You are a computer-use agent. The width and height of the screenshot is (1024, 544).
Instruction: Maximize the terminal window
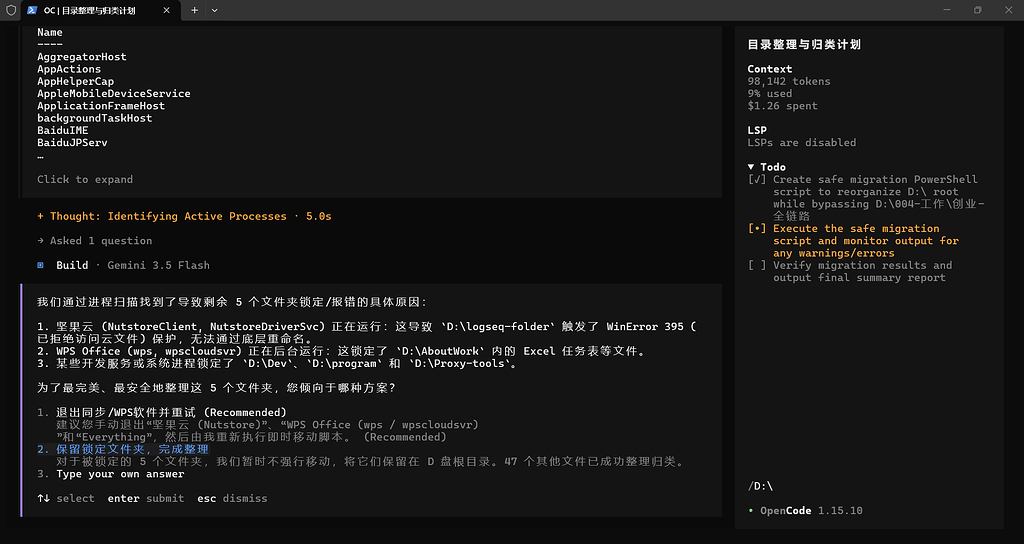[x=978, y=10]
